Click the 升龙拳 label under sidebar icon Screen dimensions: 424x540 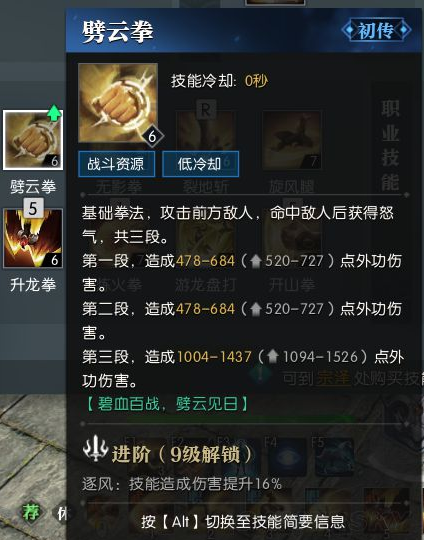point(33,285)
